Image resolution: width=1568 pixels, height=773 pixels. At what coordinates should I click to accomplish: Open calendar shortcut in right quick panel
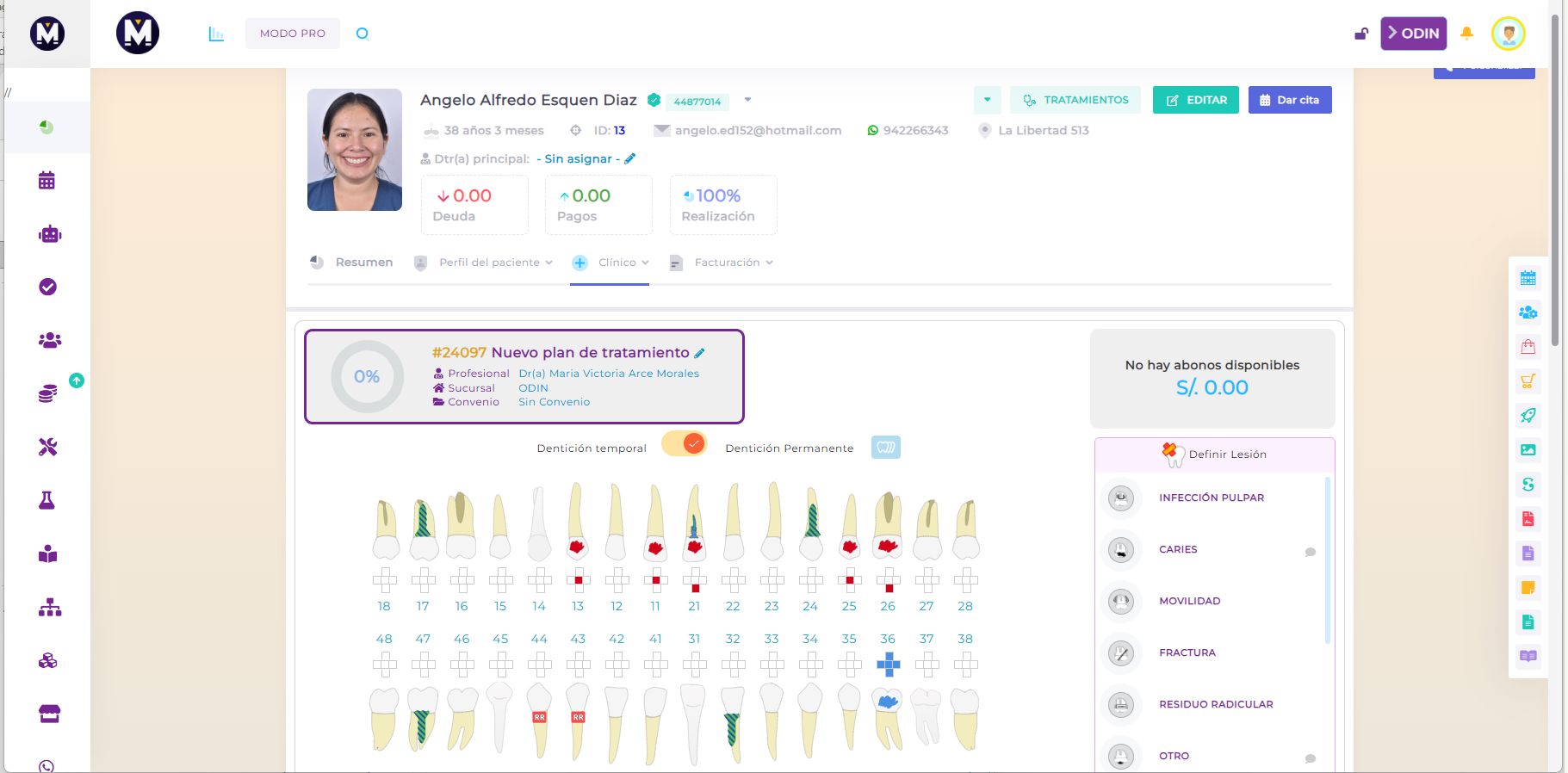1528,278
